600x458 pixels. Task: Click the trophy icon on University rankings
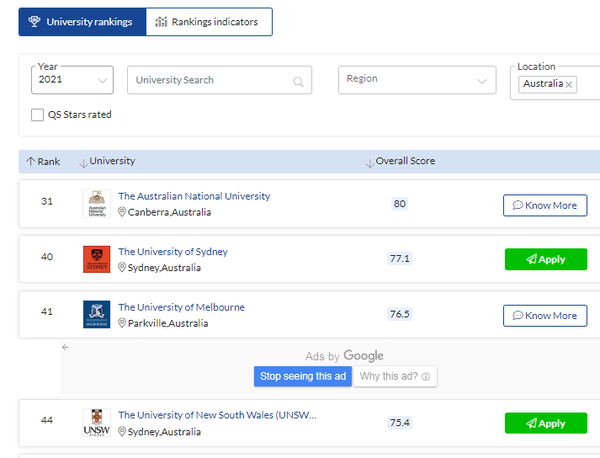[34, 21]
